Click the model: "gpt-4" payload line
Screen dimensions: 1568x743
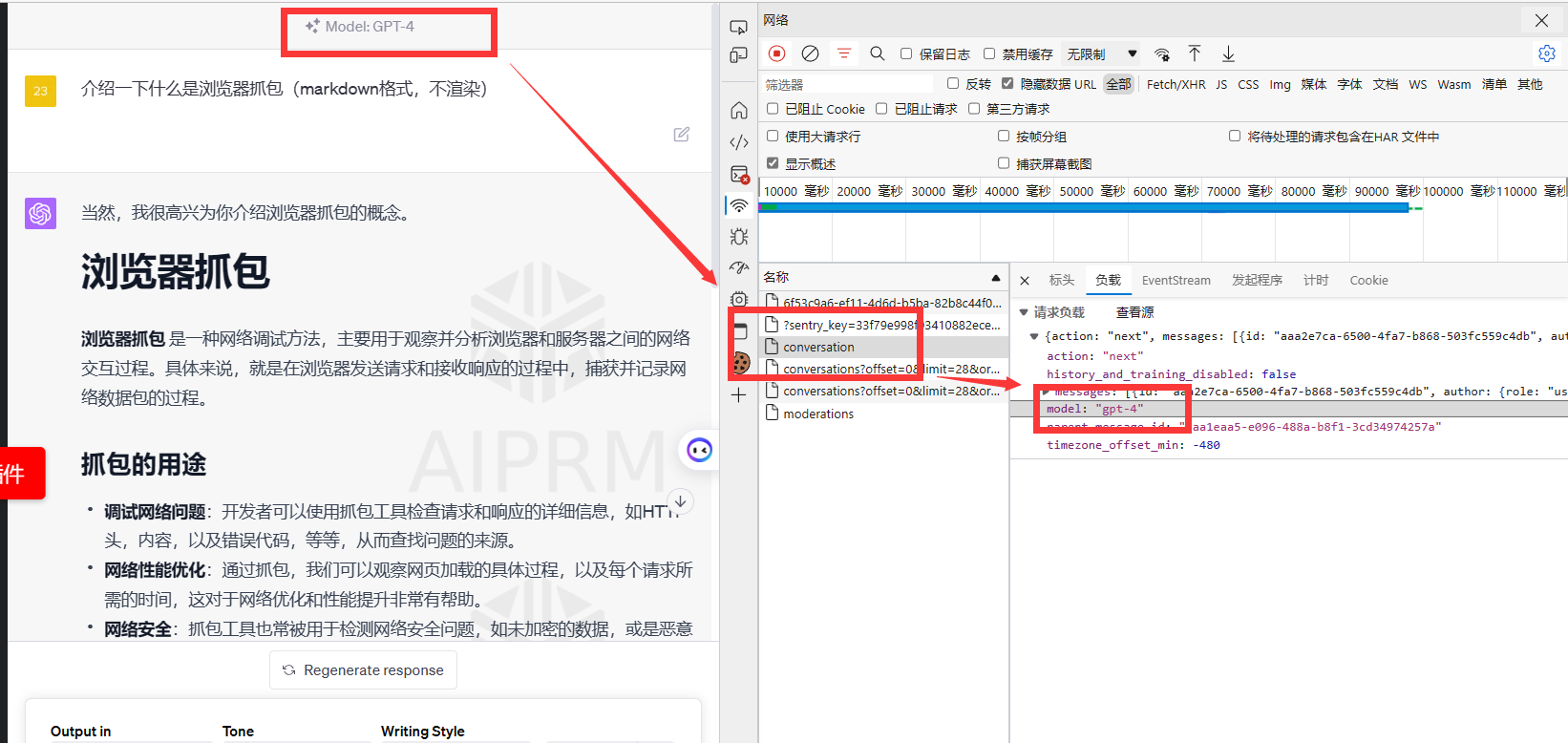(1288, 409)
